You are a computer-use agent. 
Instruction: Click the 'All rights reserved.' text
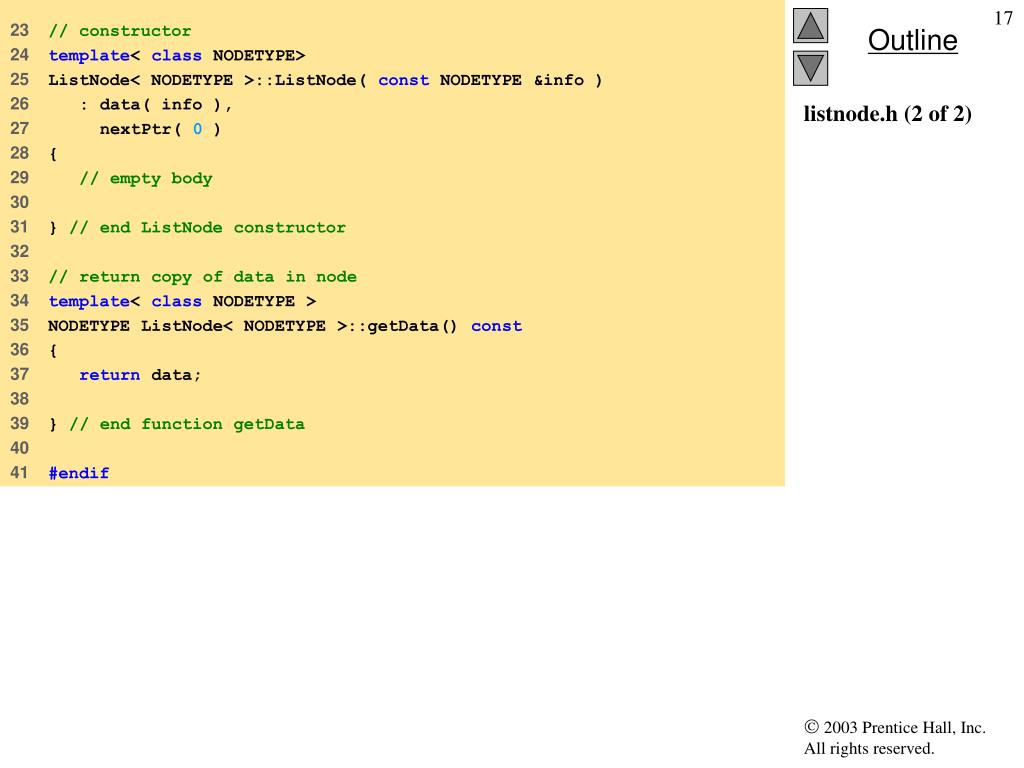[869, 748]
